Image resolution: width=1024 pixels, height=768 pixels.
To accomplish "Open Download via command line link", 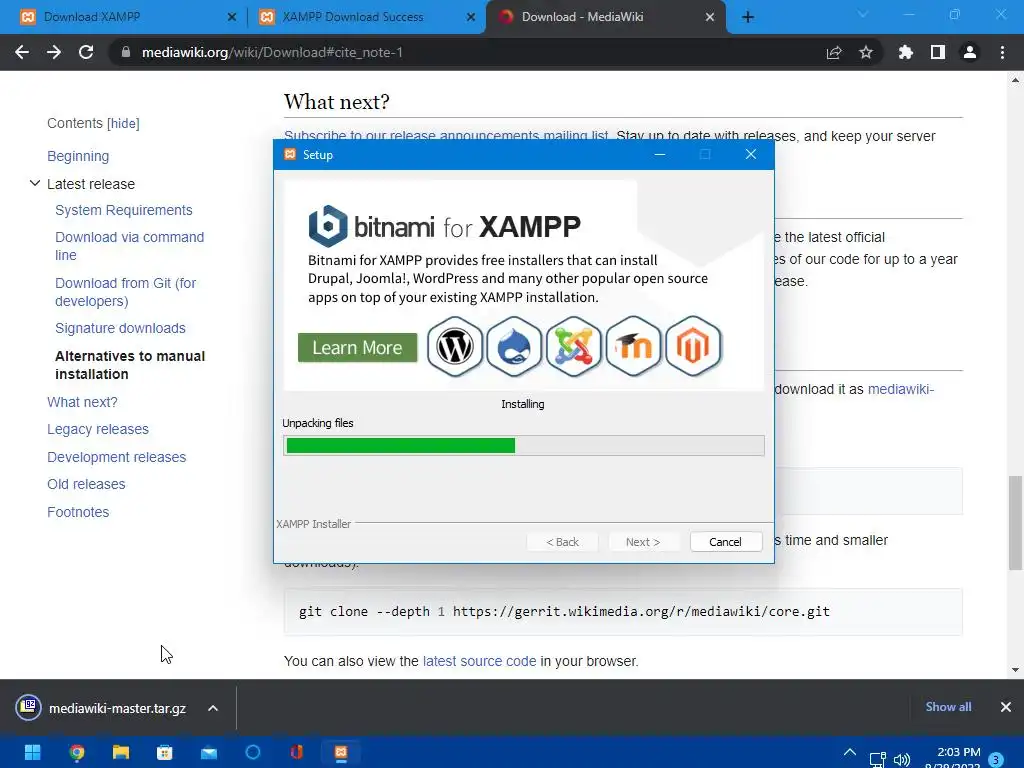I will (129, 246).
